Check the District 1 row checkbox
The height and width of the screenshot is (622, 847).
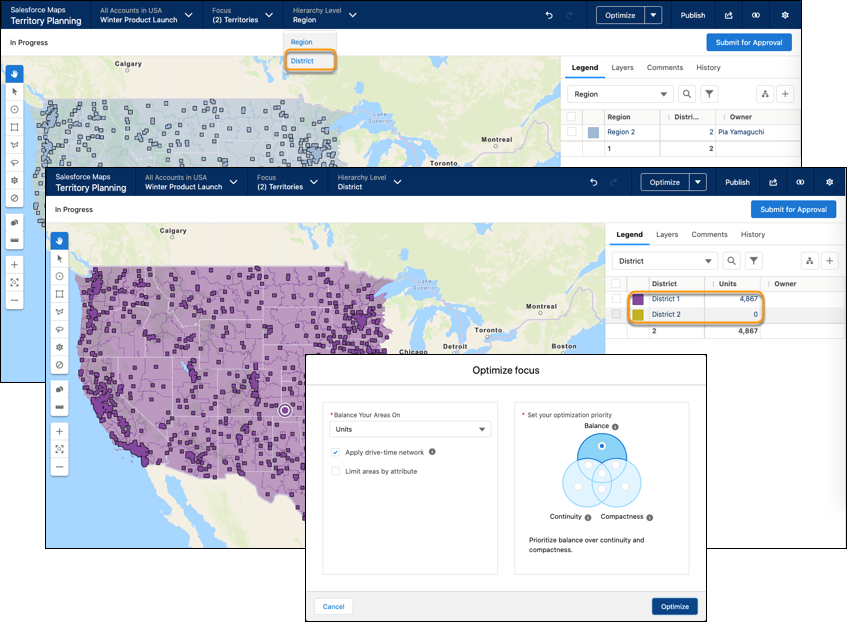pyautogui.click(x=617, y=298)
